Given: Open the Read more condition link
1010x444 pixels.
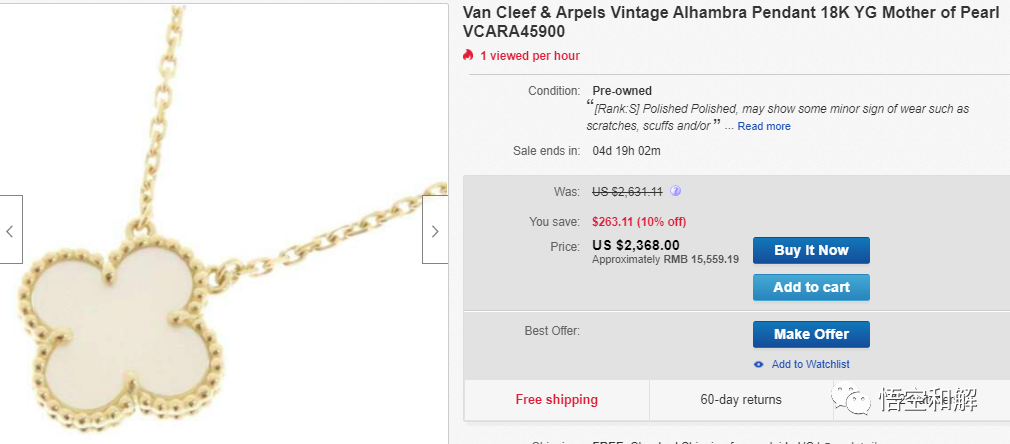Looking at the screenshot, I should click(x=764, y=126).
